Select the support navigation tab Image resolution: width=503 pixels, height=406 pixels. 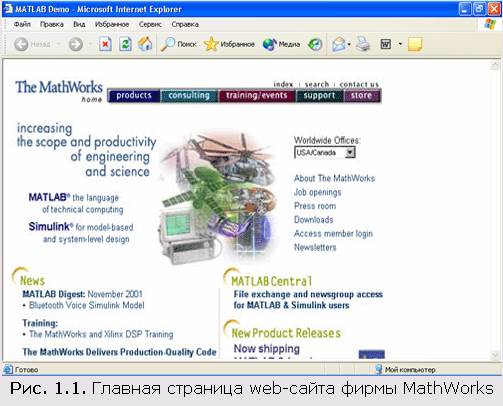319,96
